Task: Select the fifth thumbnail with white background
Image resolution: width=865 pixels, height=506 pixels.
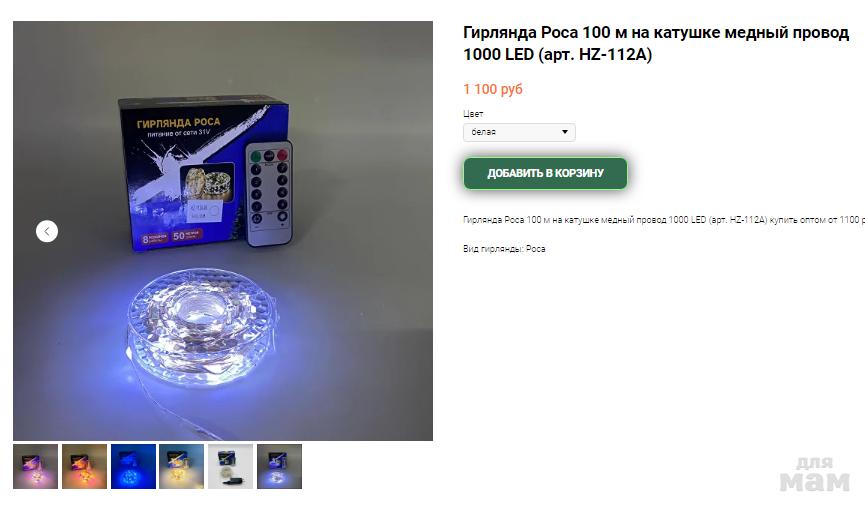Action: point(231,466)
